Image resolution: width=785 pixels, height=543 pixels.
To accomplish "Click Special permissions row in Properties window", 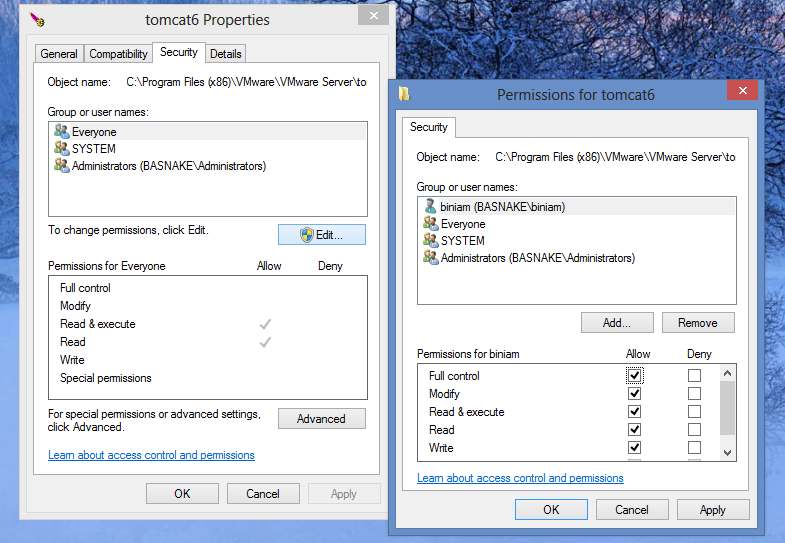I will tap(208, 378).
